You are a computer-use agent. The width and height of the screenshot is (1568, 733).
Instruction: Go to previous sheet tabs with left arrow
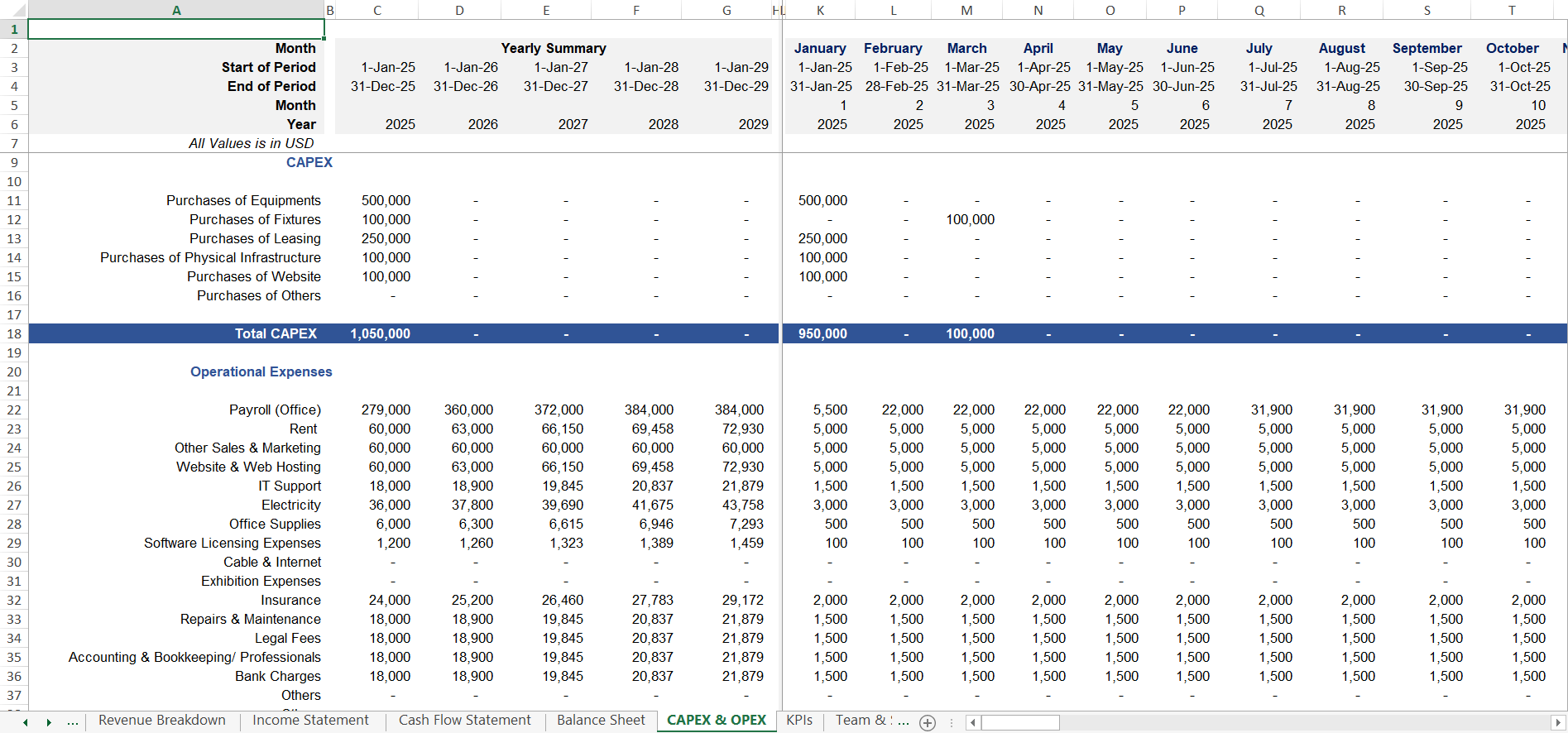point(26,722)
